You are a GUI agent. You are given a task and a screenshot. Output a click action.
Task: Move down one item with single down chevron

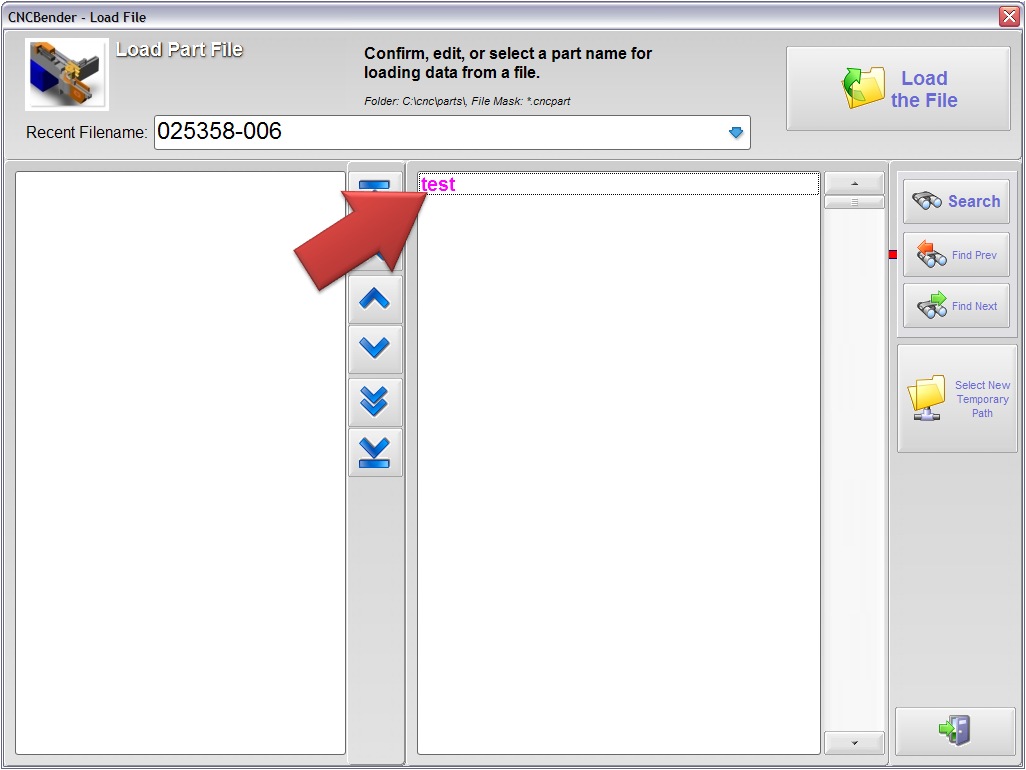(x=375, y=349)
